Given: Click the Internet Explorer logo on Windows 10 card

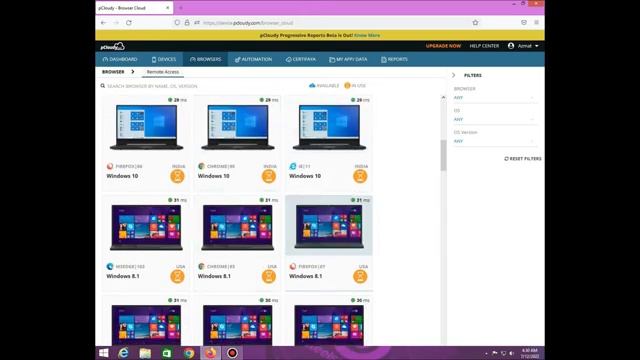Looking at the screenshot, I should (x=293, y=166).
